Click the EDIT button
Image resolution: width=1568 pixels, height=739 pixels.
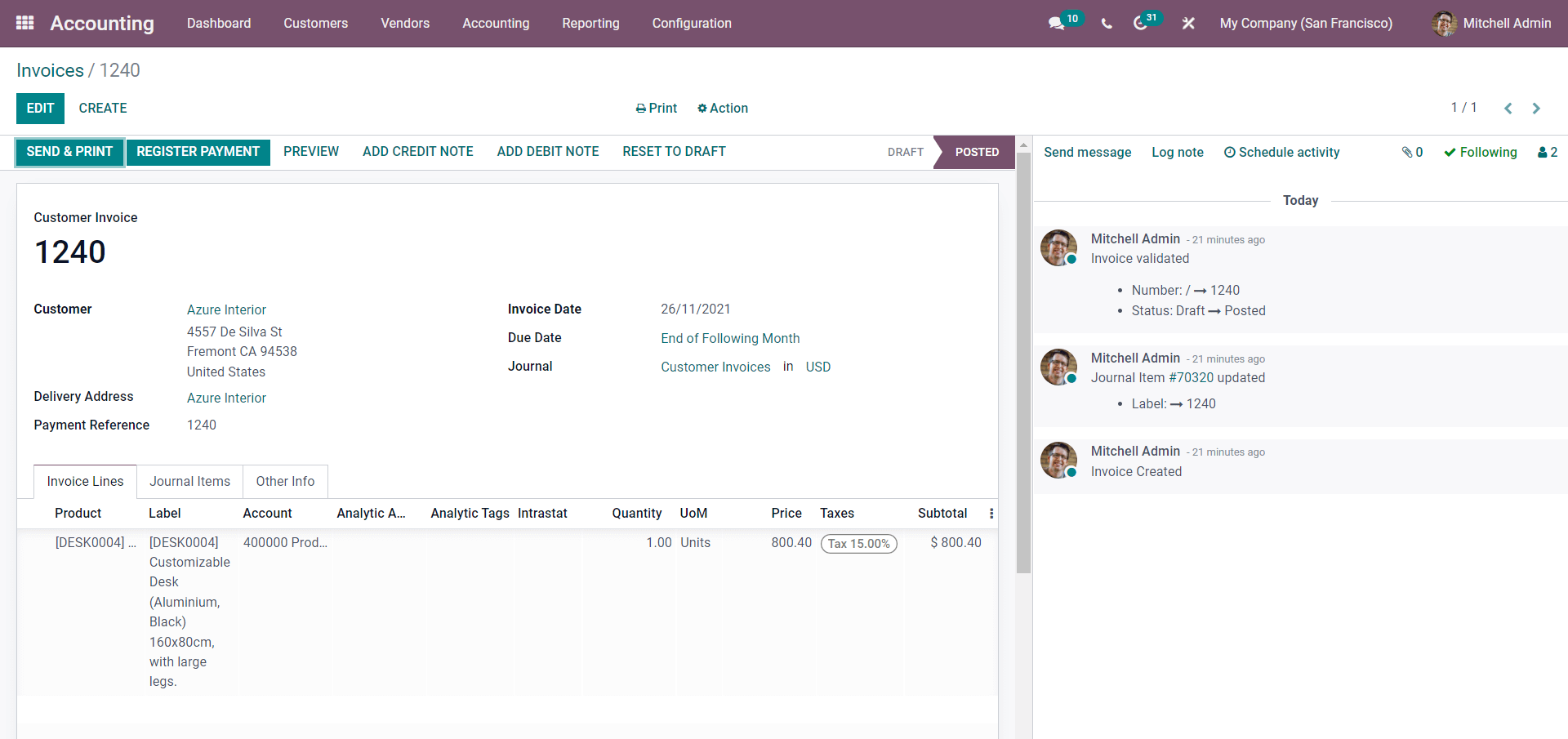(40, 109)
